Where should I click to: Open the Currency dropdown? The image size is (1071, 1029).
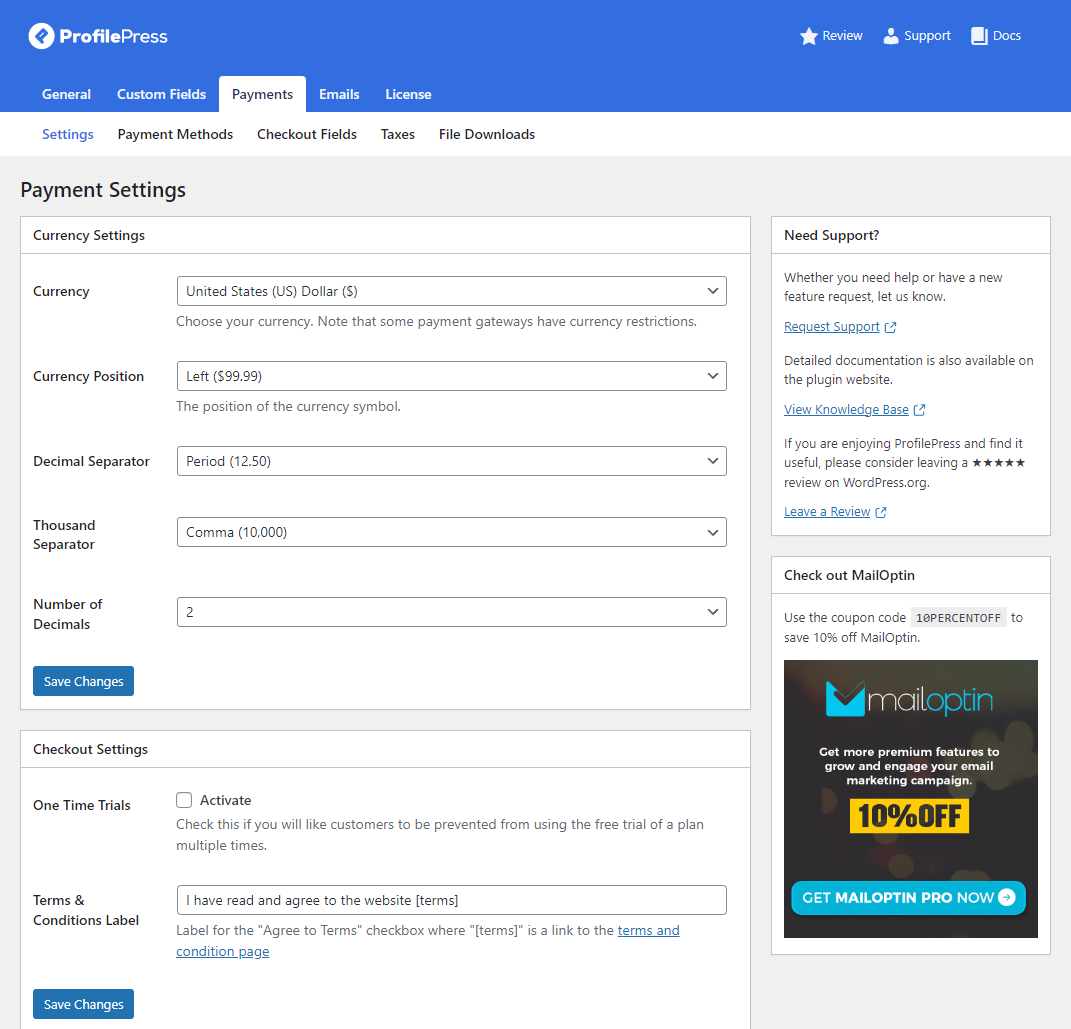[451, 291]
